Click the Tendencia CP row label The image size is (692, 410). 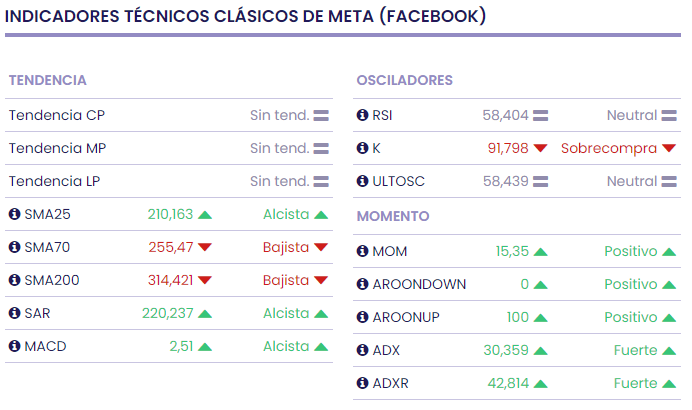(57, 115)
